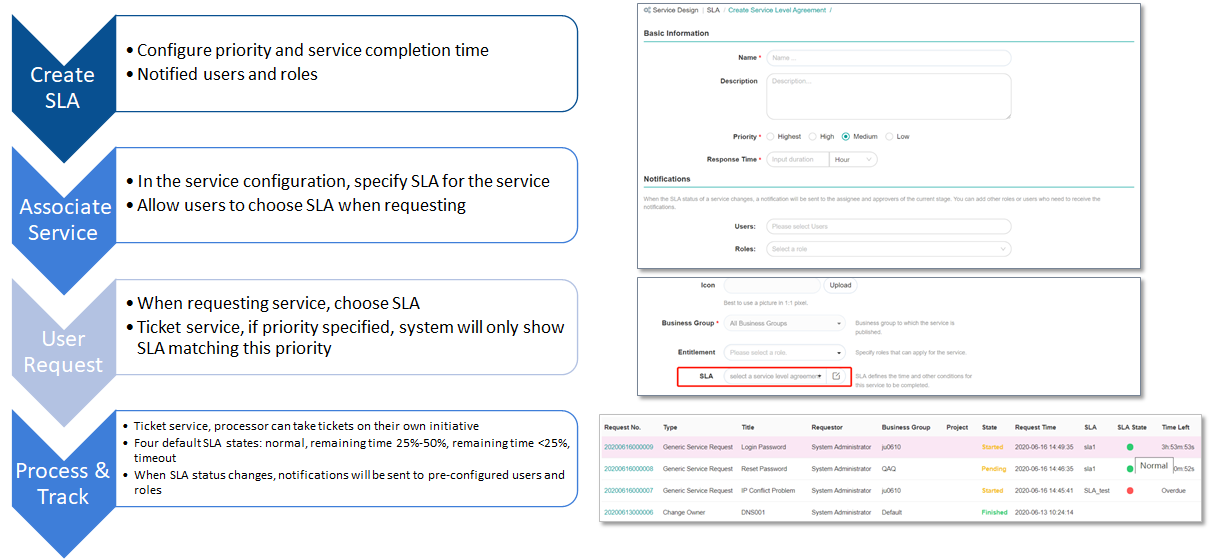This screenshot has height=559, width=1211.
Task: Click 'DNS001' title cell
Action: point(752,512)
